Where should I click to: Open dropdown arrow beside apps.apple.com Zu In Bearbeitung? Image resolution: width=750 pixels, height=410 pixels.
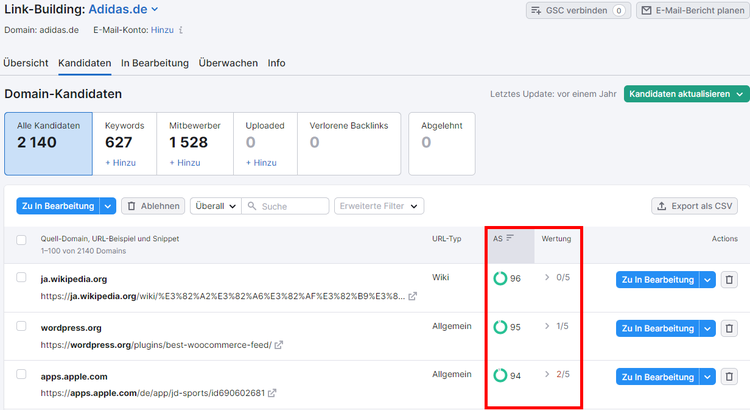point(707,377)
